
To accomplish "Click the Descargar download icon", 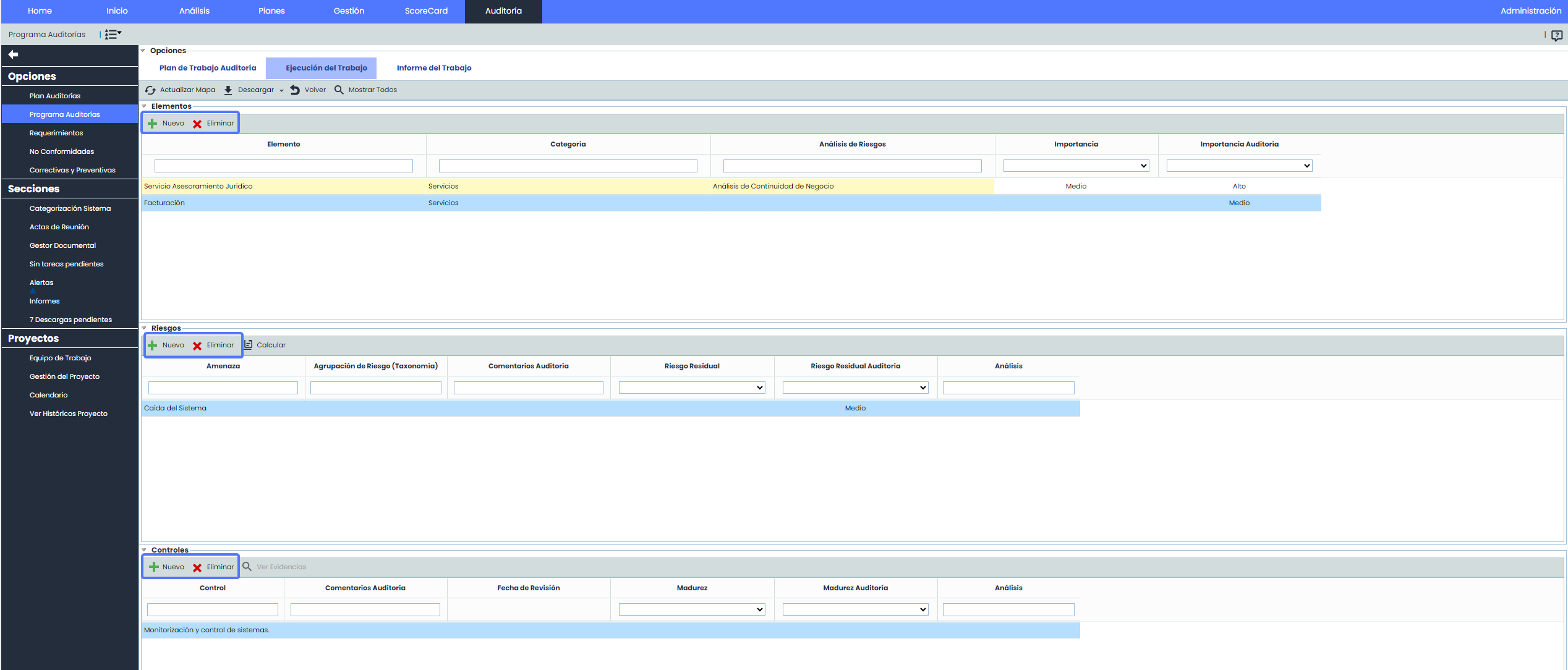I will pyautogui.click(x=228, y=90).
